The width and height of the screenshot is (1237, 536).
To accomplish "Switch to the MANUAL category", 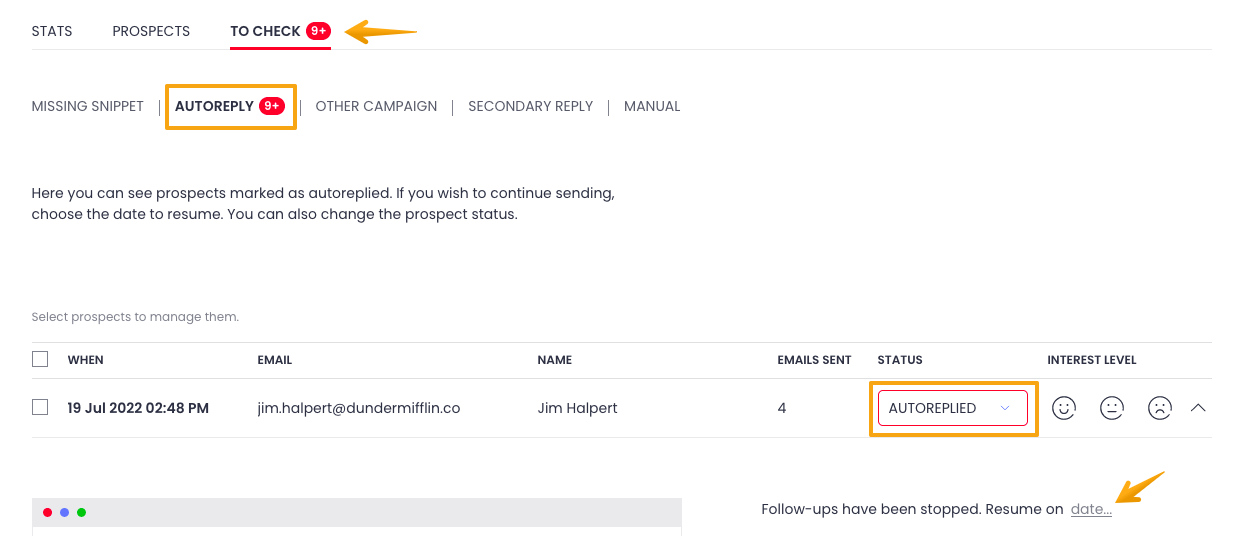I will [652, 106].
